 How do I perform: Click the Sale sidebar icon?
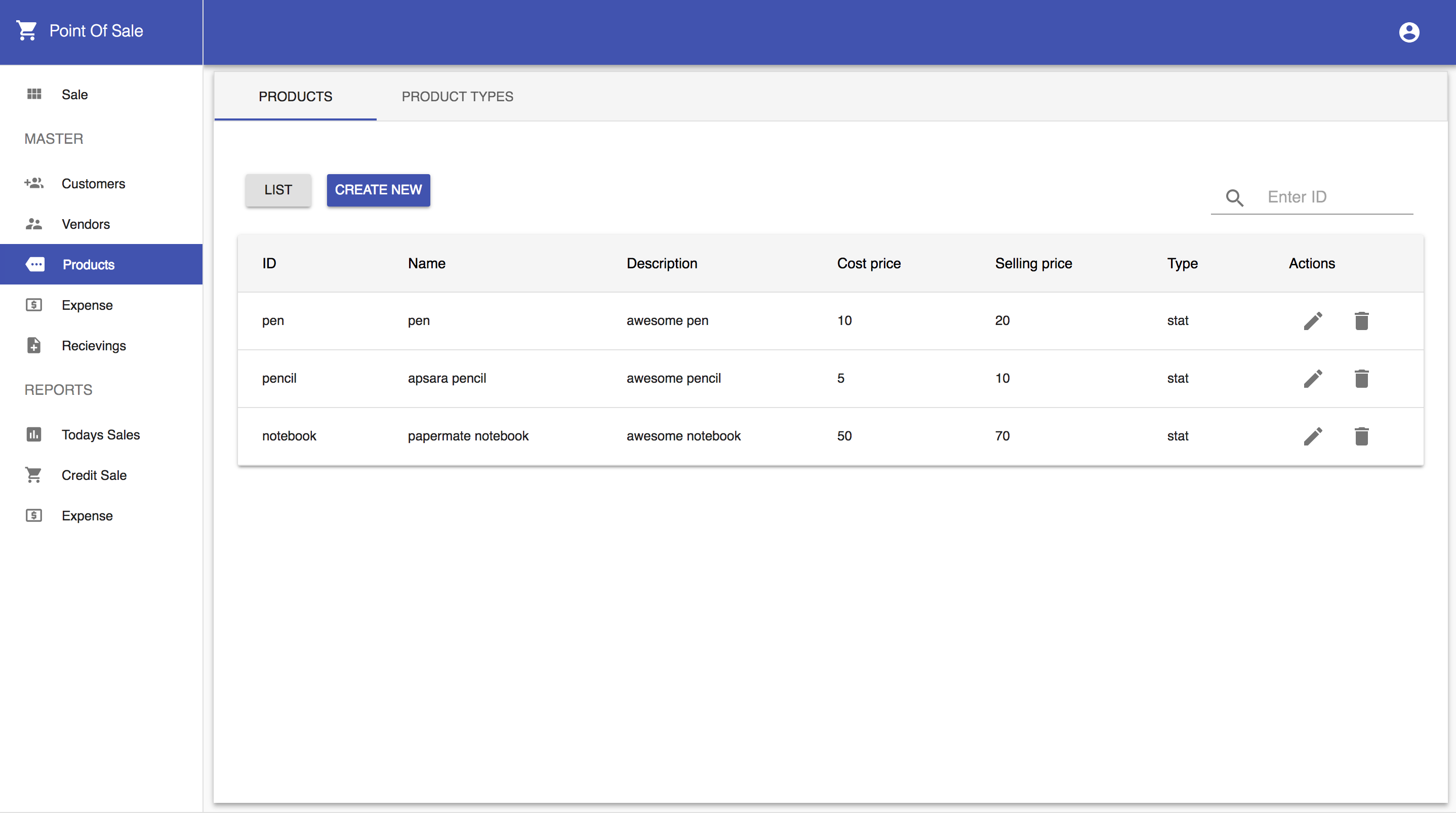tap(34, 94)
